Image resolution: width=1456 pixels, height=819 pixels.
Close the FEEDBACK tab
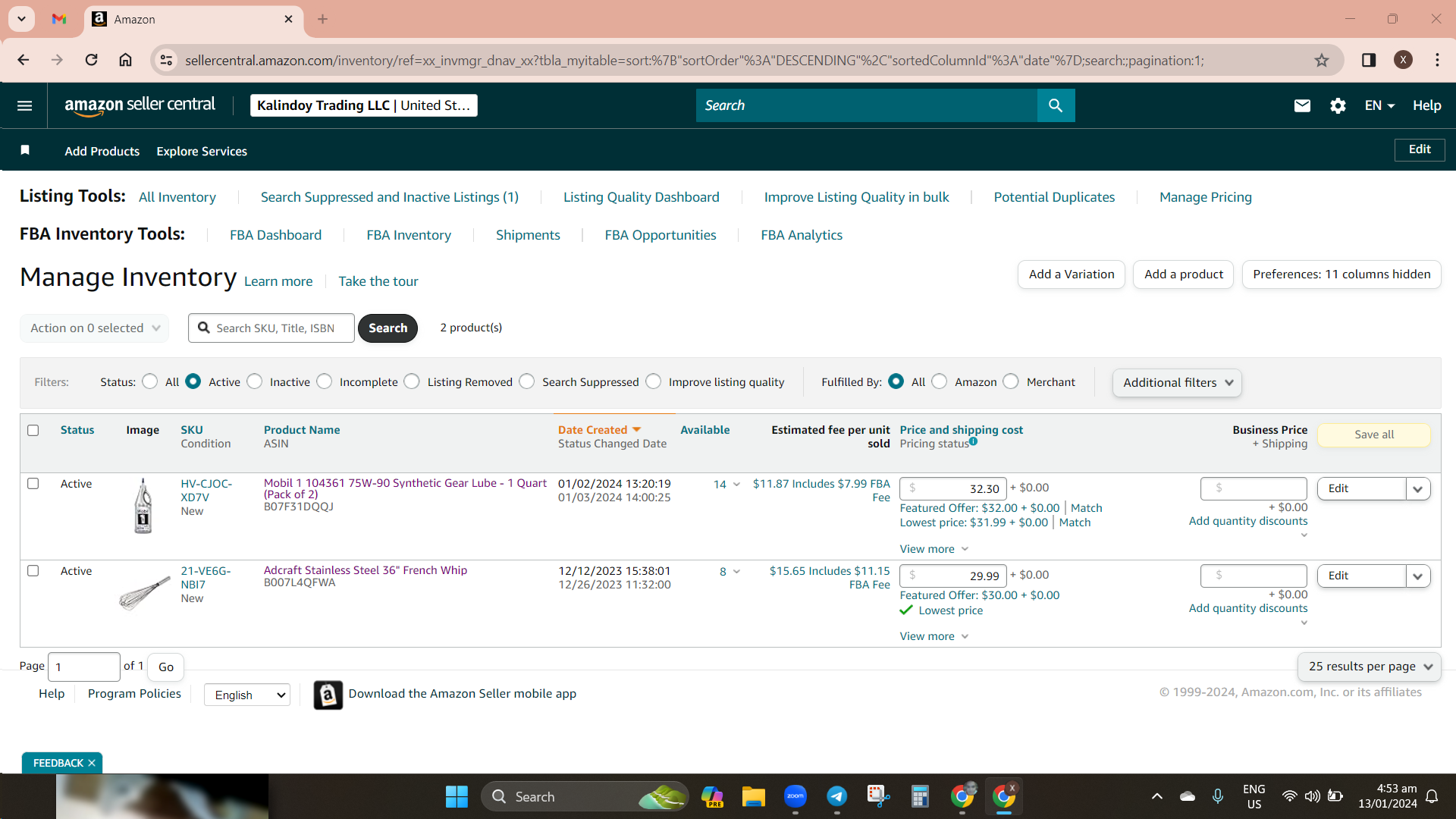(92, 763)
